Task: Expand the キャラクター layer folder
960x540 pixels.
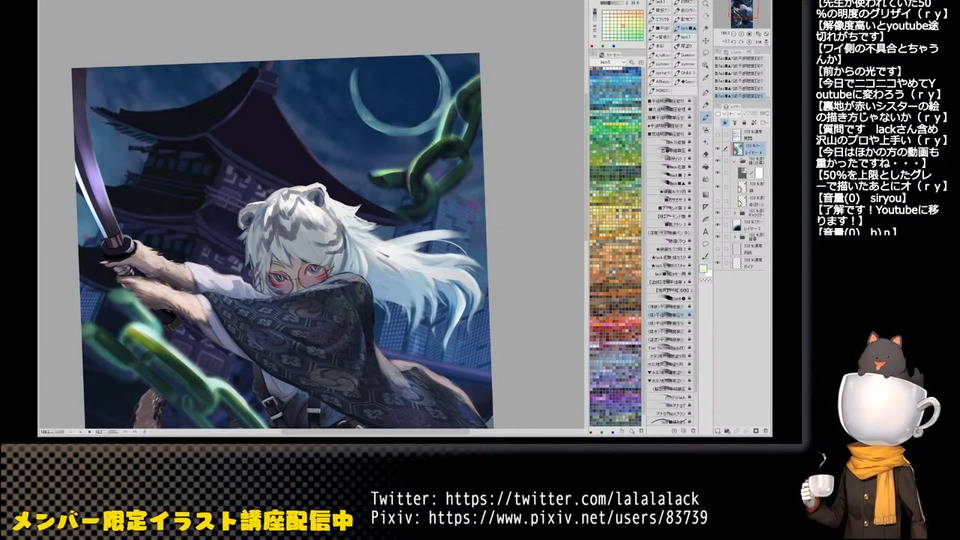Action: click(x=735, y=212)
